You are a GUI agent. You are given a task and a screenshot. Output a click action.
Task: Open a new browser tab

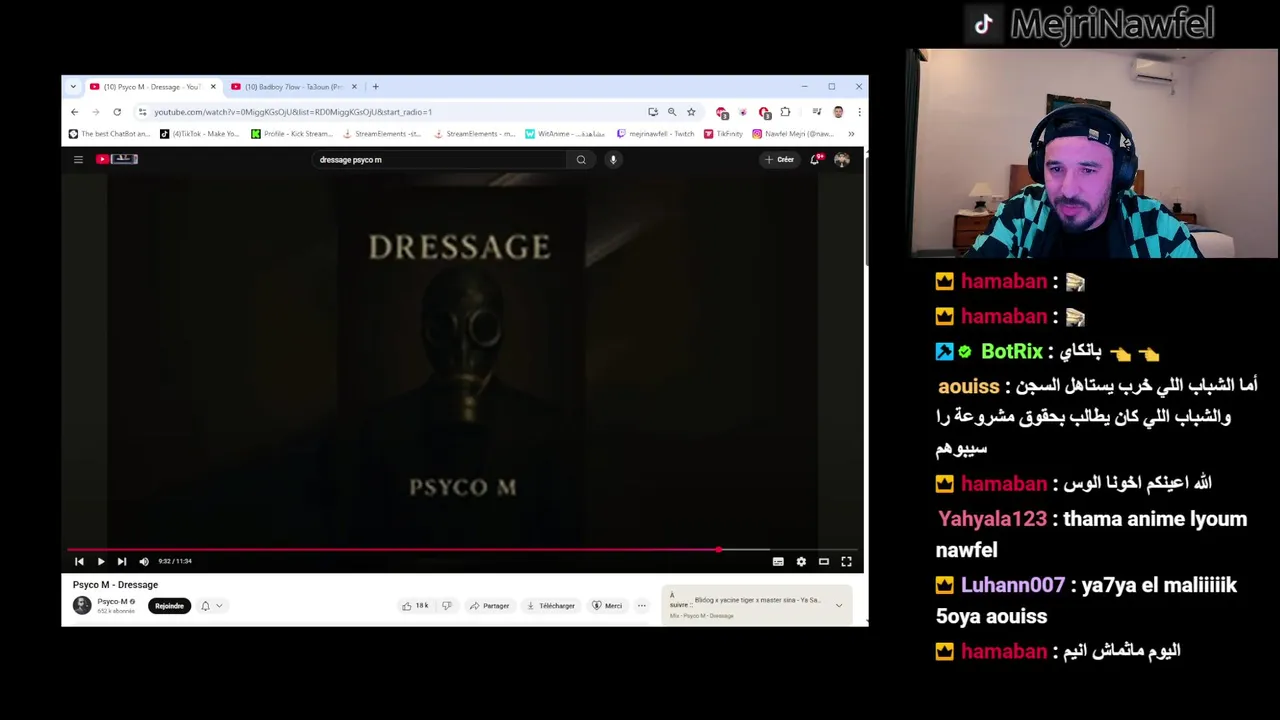coord(375,87)
